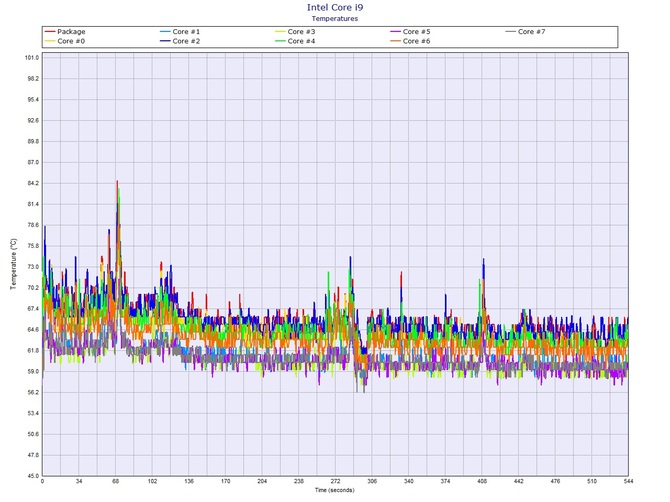Click the Core #2 legend entry
Viewport: 670px width, 502px height.
pyautogui.click(x=180, y=41)
